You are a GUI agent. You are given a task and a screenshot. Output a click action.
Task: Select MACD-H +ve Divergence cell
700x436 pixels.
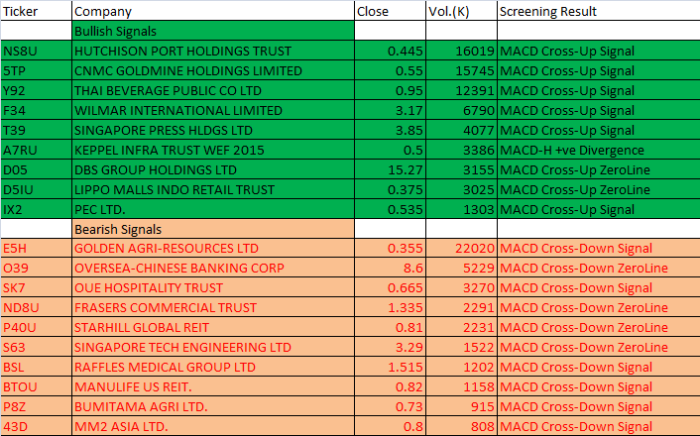pyautogui.click(x=599, y=150)
